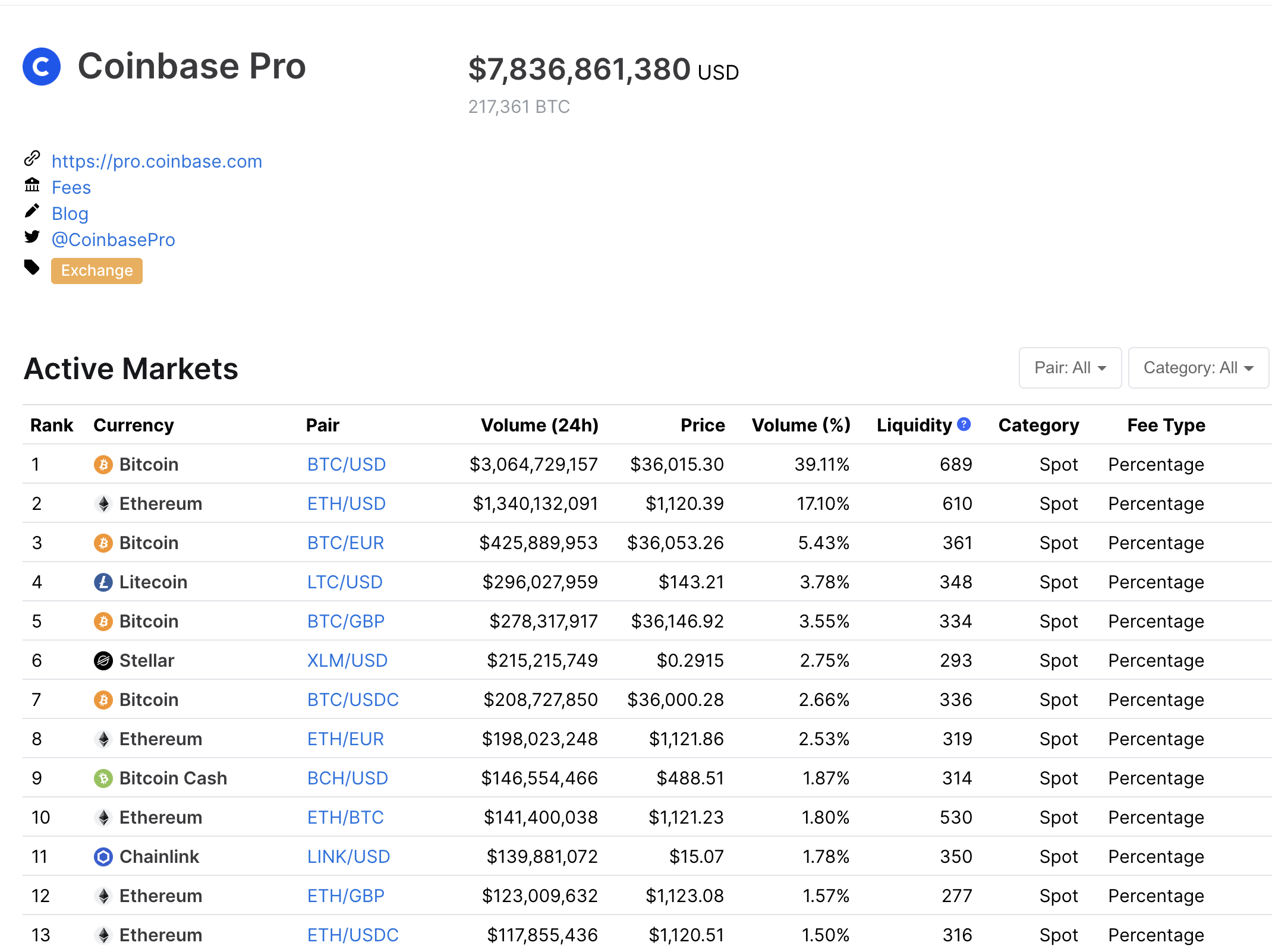This screenshot has width=1272, height=952.
Task: Click the Liquidity column header text
Action: click(x=915, y=425)
